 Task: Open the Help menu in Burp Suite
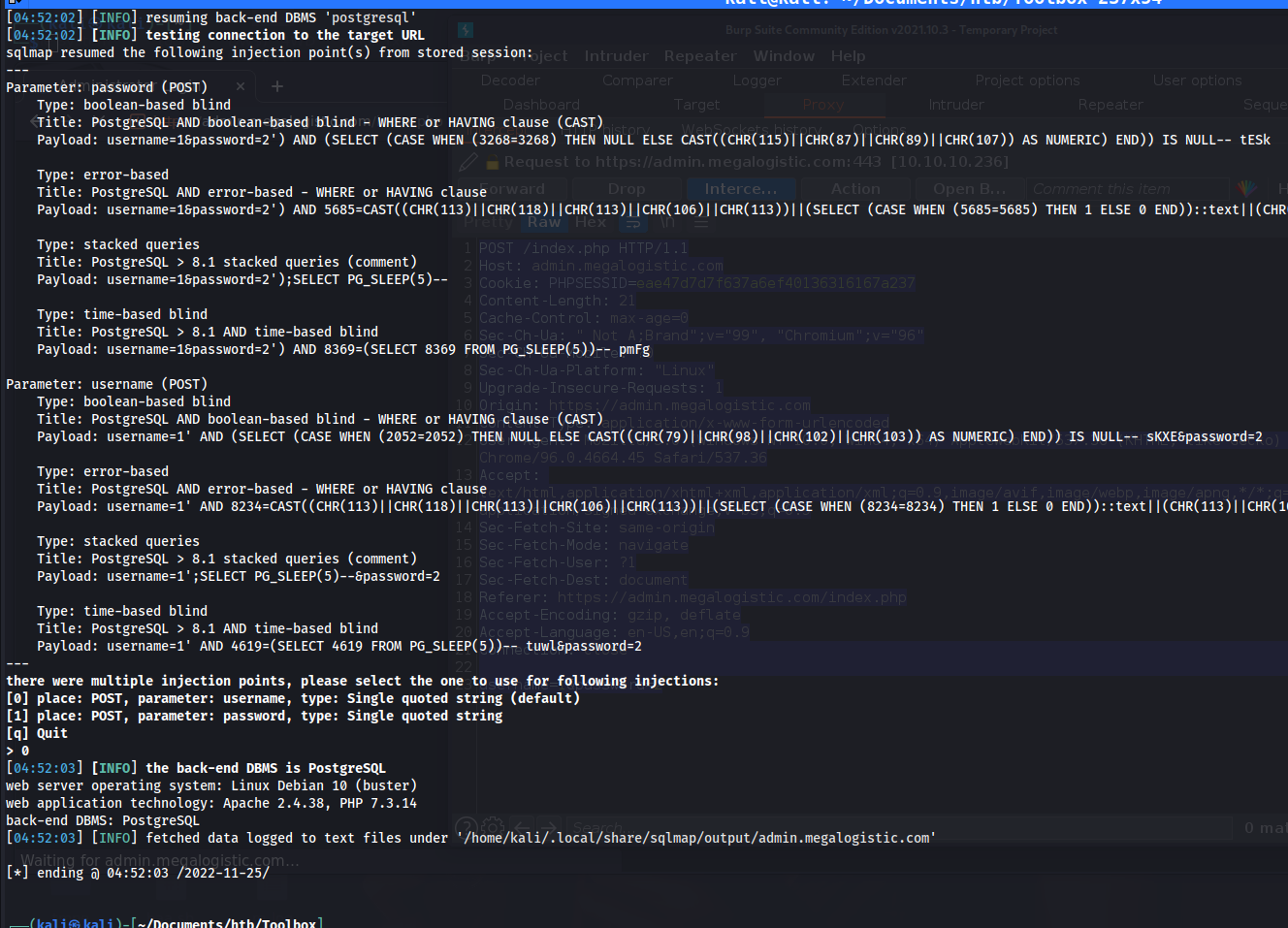pos(848,56)
